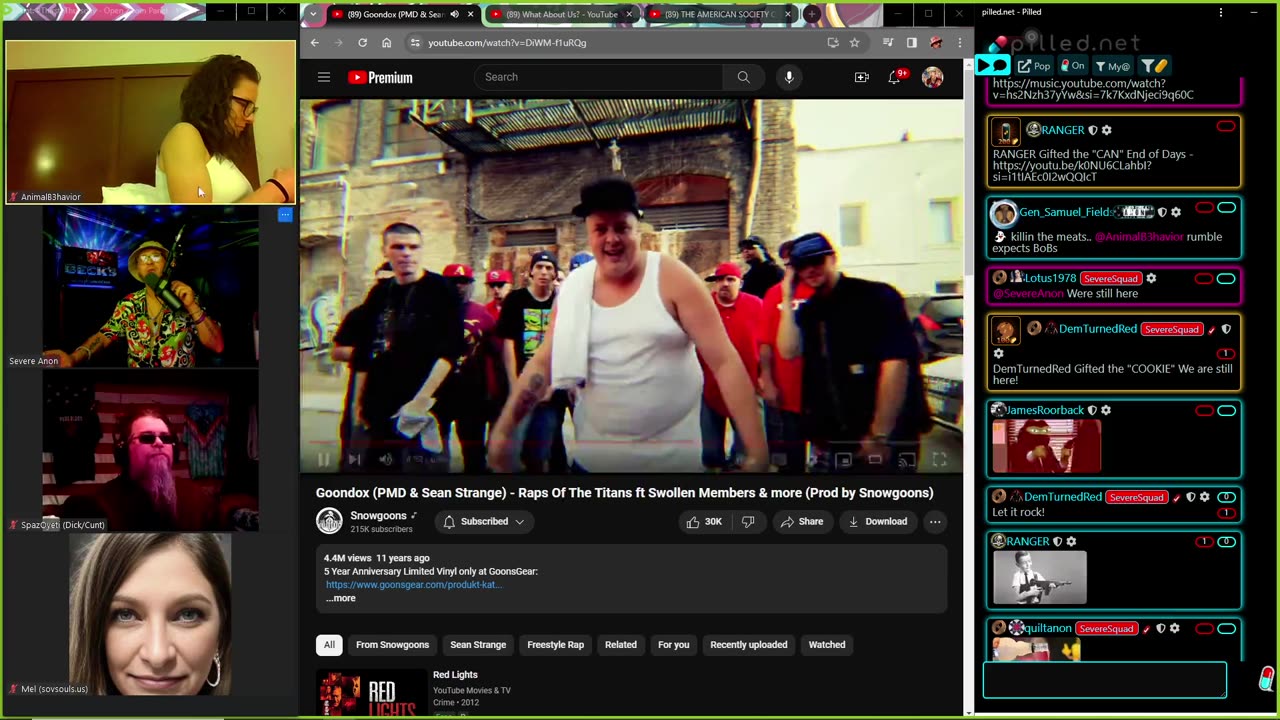1280x720 pixels.
Task: Click the Download button
Action: click(x=877, y=521)
